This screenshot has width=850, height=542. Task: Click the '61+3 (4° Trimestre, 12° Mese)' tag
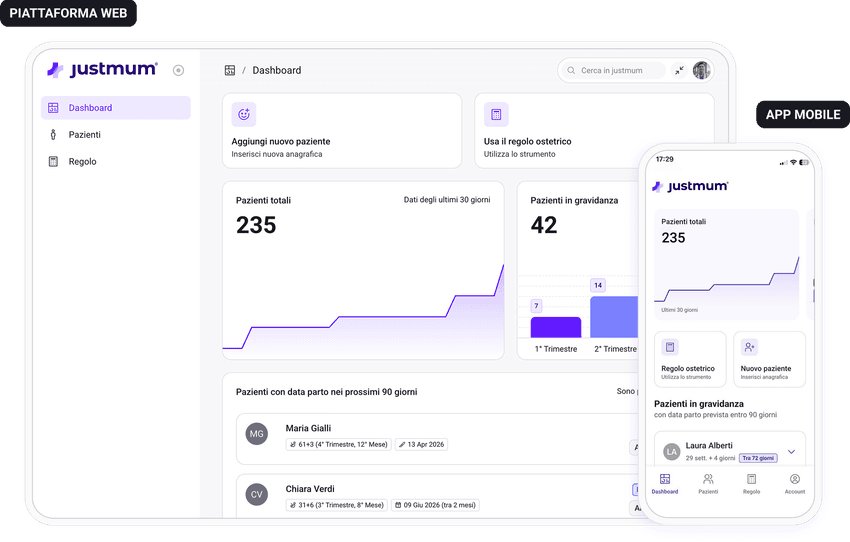tap(339, 444)
